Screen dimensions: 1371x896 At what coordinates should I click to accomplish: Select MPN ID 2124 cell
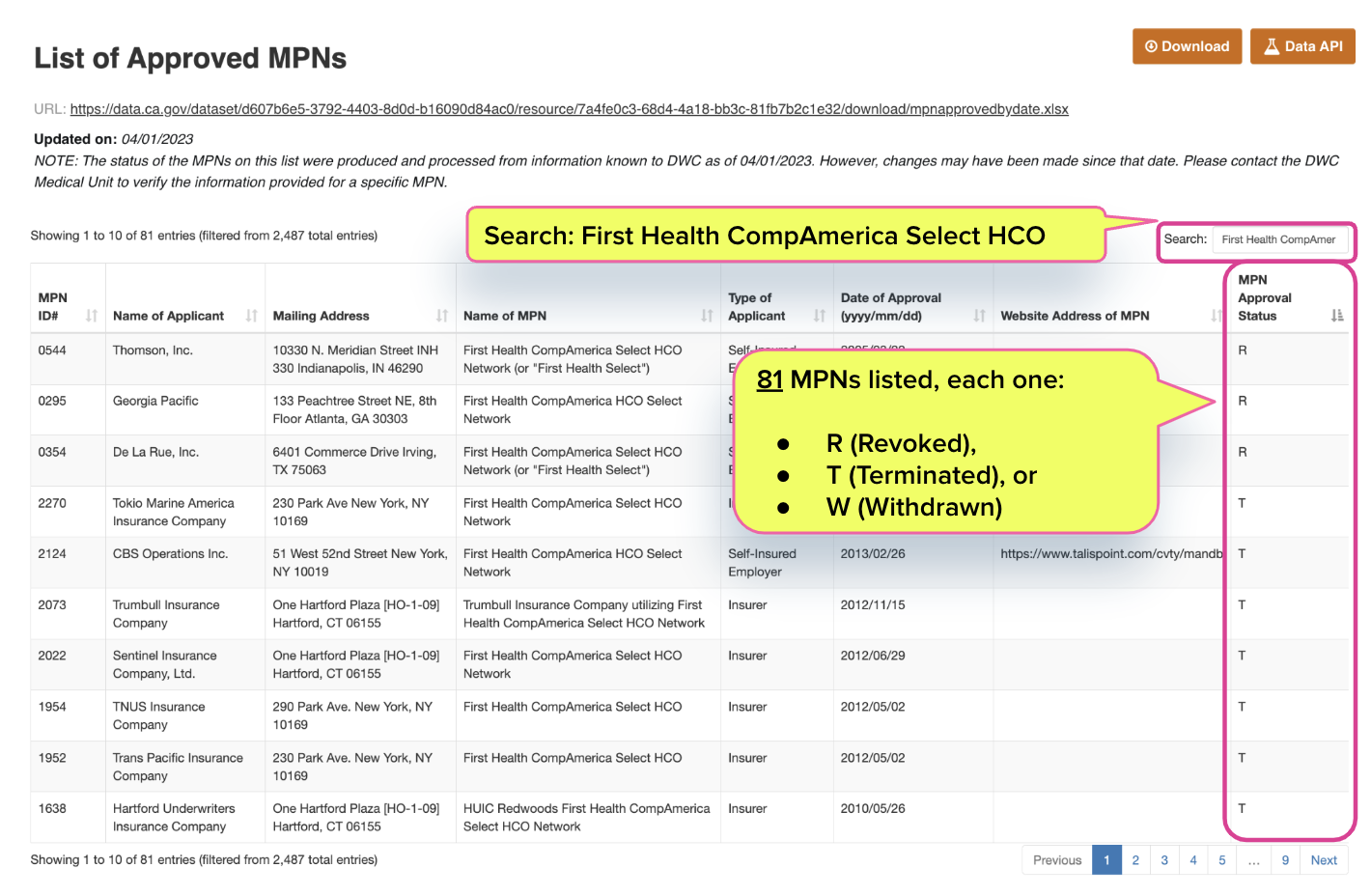point(68,563)
